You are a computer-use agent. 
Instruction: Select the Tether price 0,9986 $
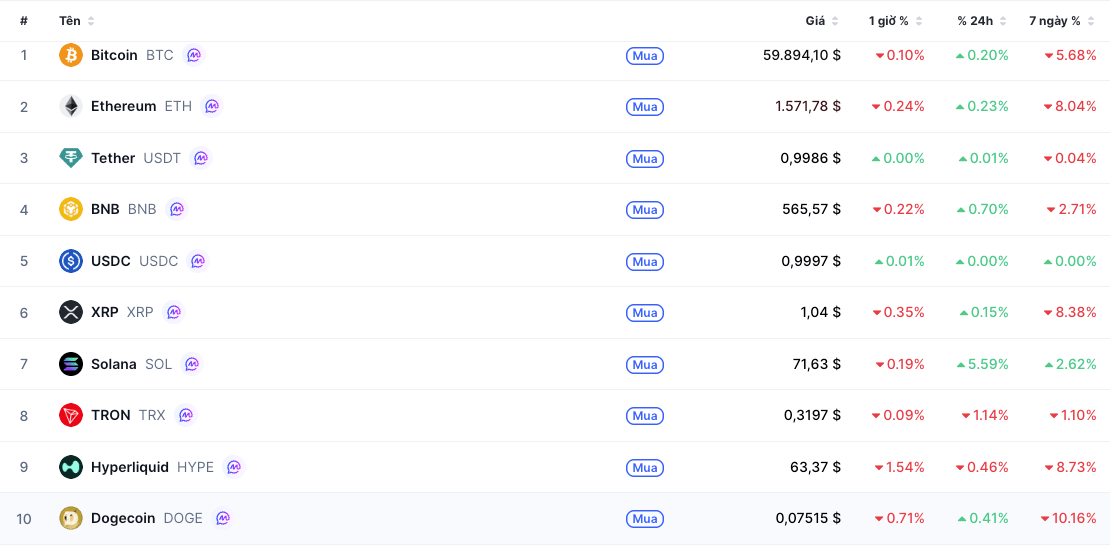pos(811,158)
